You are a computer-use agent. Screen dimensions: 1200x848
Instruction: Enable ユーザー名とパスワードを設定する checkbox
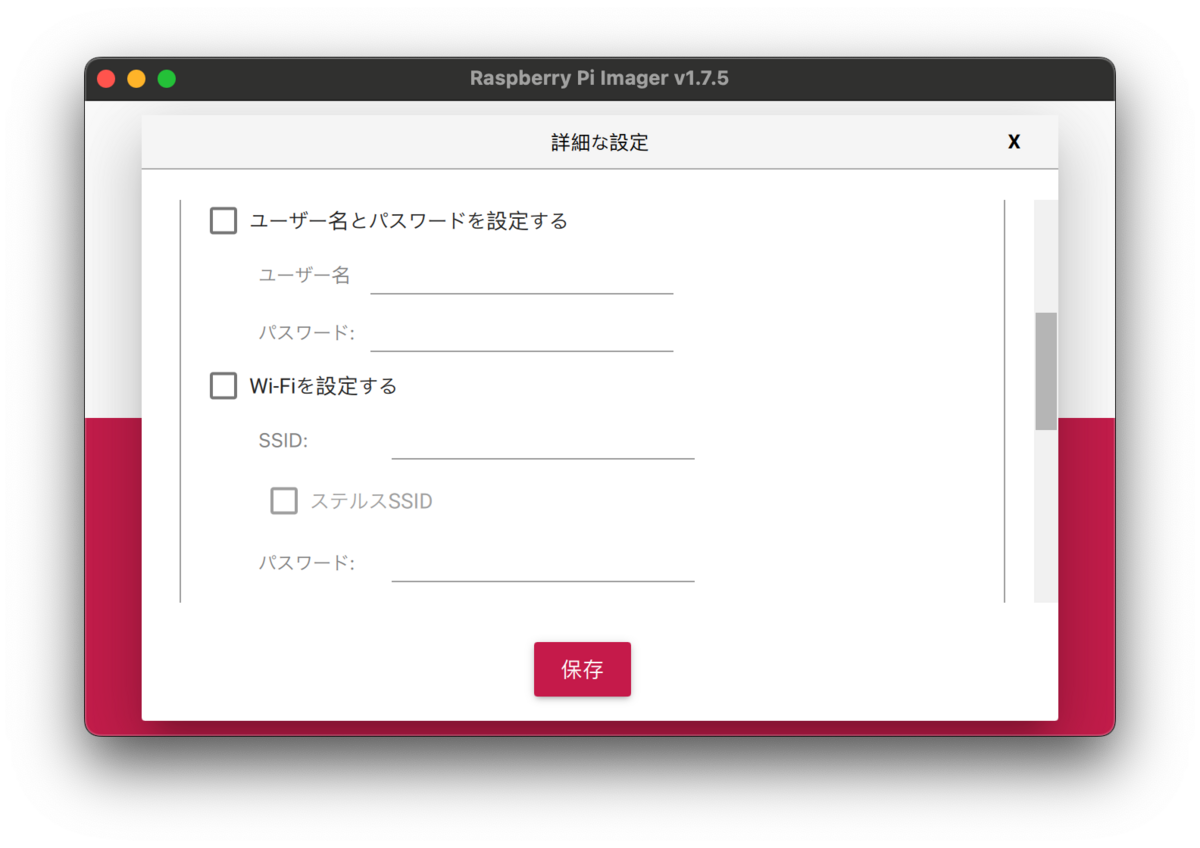click(223, 221)
